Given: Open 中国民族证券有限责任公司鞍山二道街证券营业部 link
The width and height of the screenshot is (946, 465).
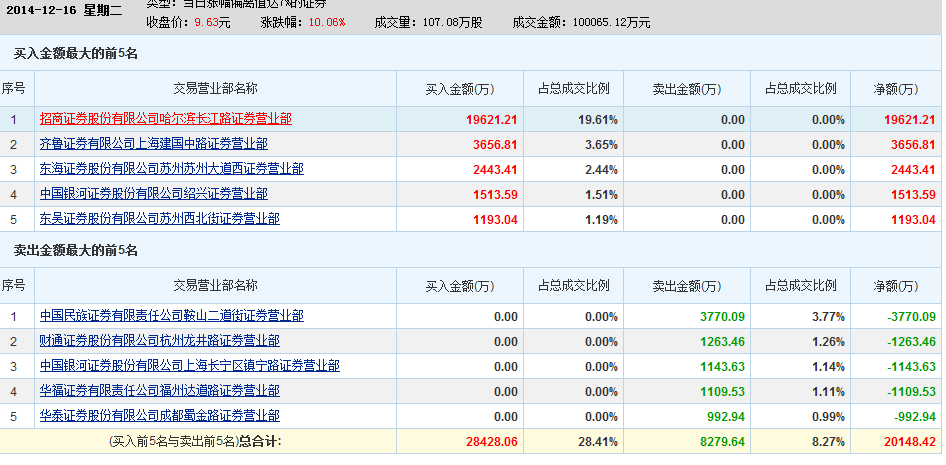Looking at the screenshot, I should point(172,316).
